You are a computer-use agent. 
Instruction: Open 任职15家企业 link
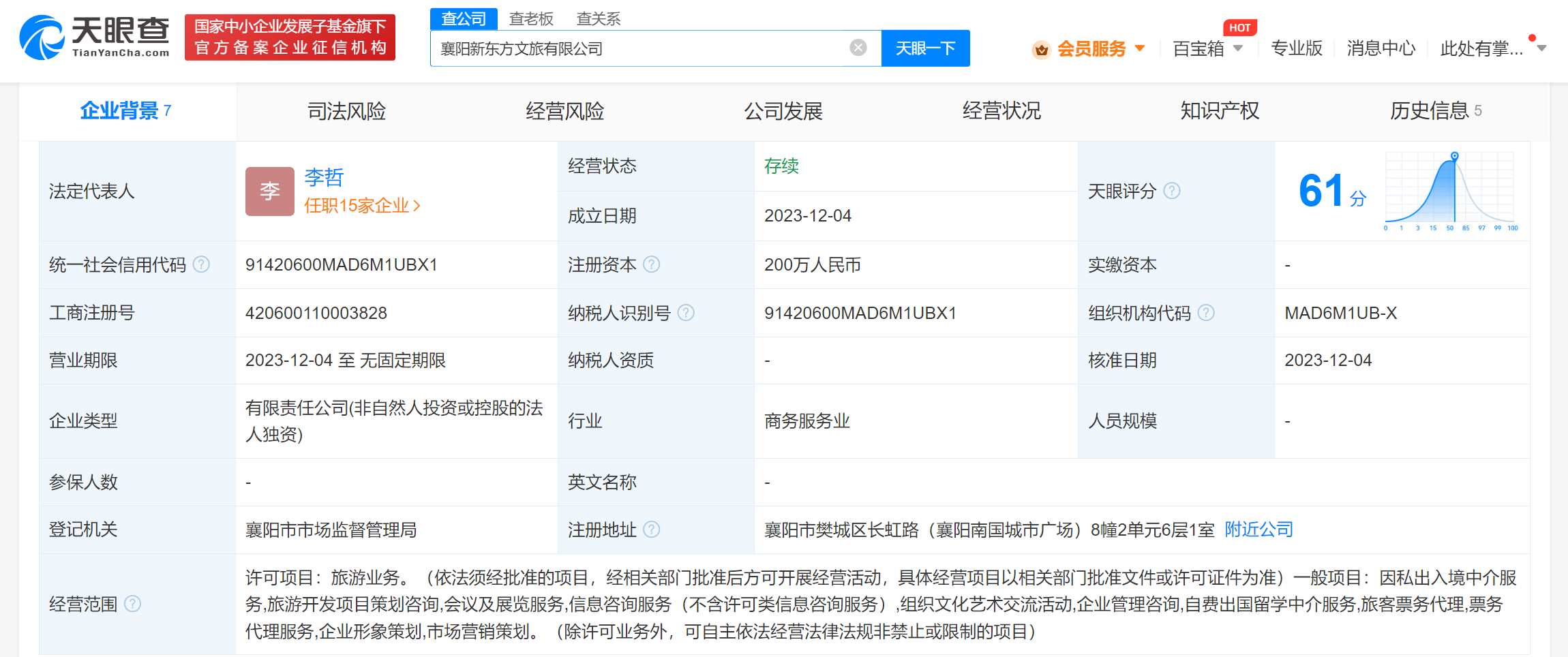pyautogui.click(x=361, y=205)
